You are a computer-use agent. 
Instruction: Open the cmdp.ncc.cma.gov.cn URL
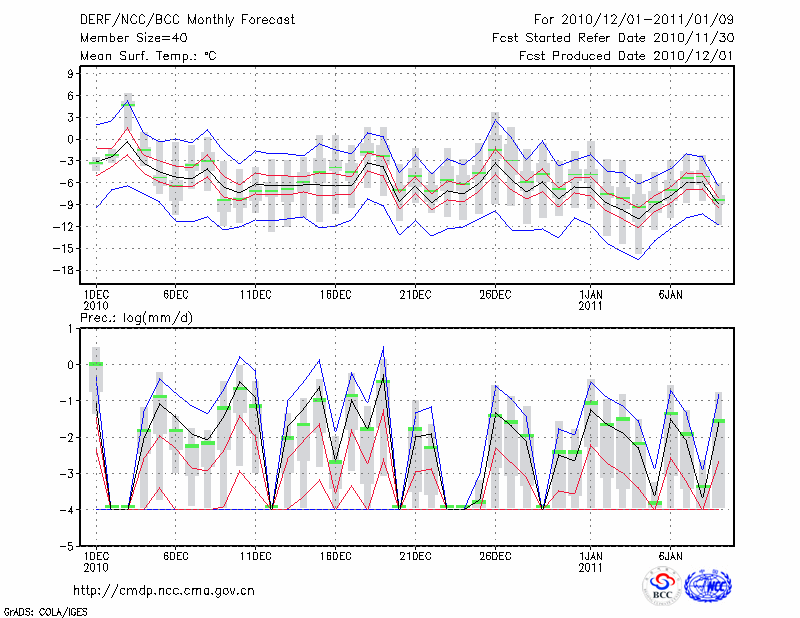(164, 590)
